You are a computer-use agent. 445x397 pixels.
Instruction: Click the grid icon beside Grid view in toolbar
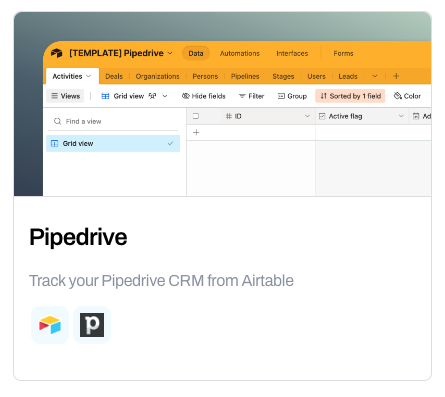(x=105, y=96)
